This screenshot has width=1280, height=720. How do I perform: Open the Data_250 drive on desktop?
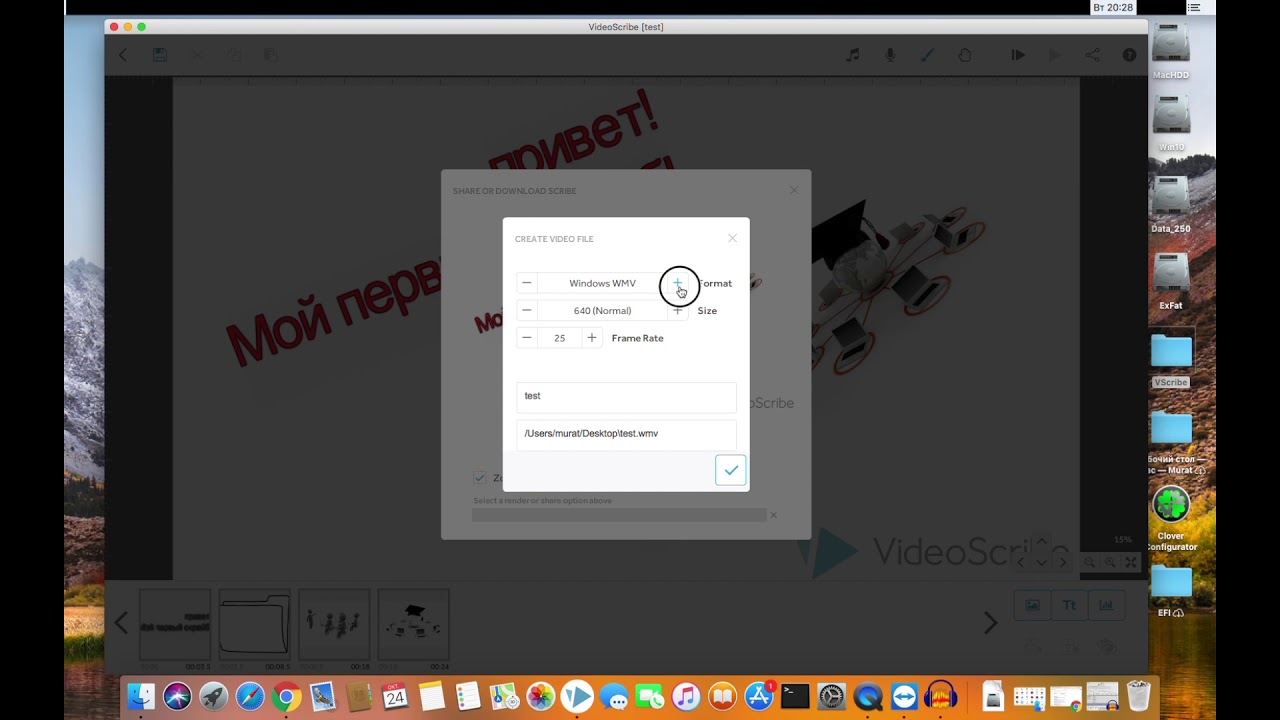click(x=1171, y=205)
